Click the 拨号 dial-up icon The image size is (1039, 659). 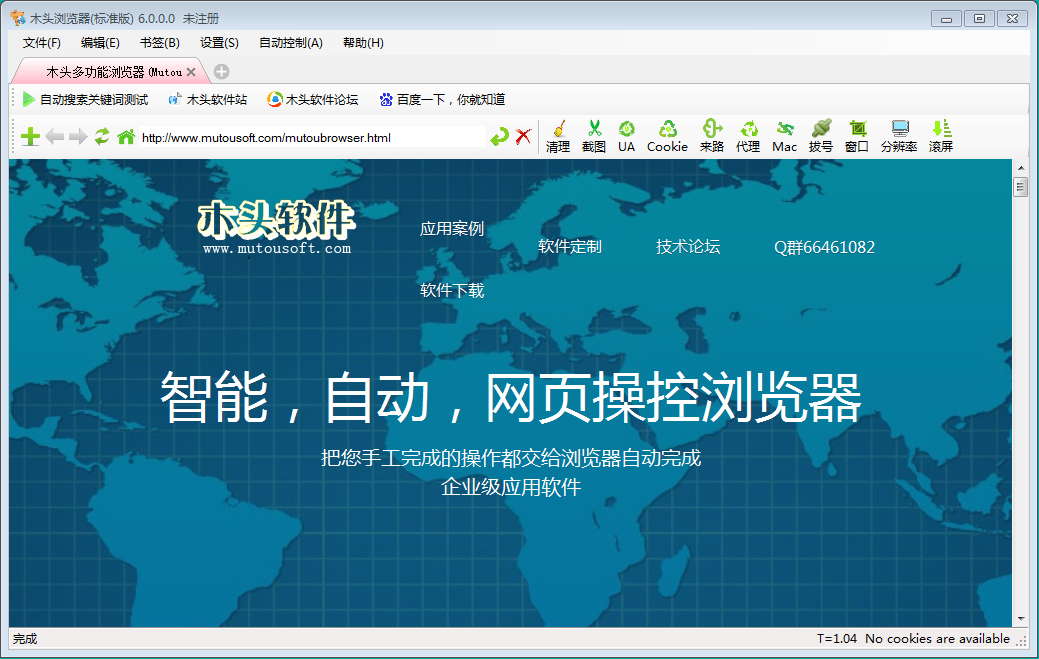pyautogui.click(x=821, y=136)
